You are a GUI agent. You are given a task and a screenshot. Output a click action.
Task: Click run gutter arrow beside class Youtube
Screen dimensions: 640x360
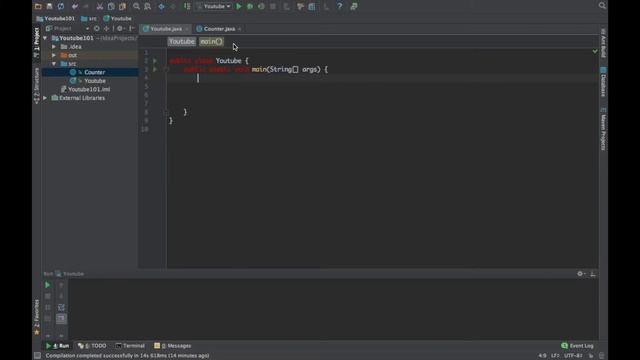tap(155, 61)
